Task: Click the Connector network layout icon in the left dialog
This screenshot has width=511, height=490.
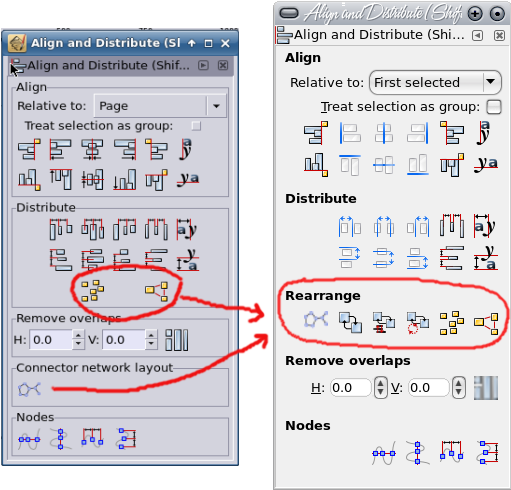Action: [29, 389]
